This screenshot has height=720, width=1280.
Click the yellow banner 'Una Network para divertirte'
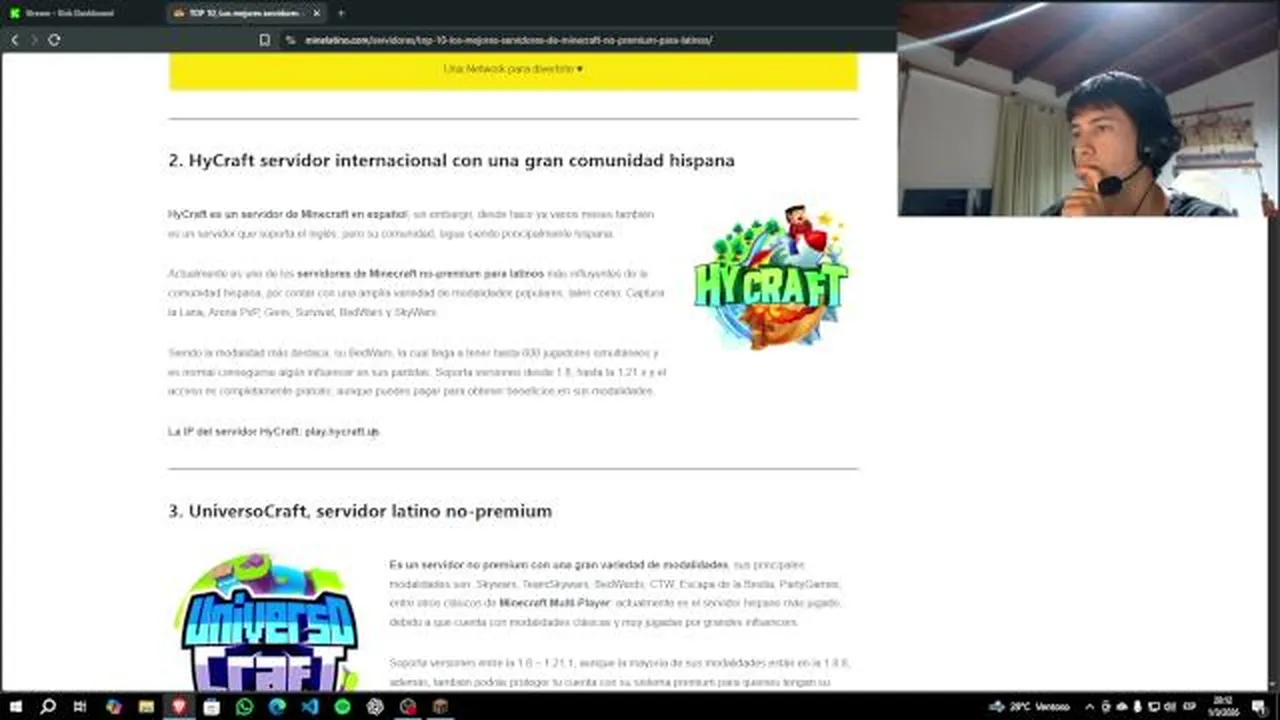tap(513, 70)
